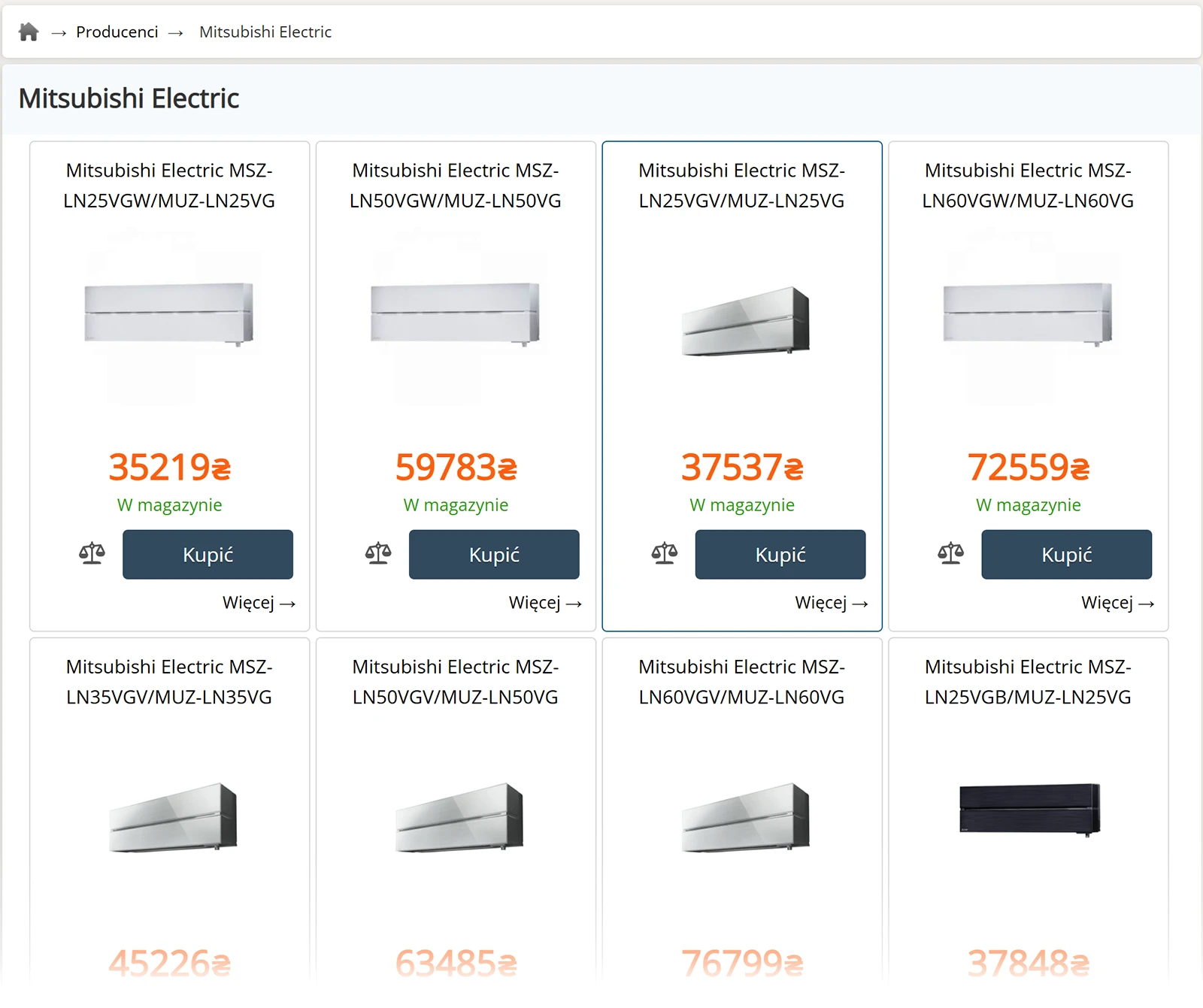Click MSZ-LN60VGV/MUZ-LN60VG product title
This screenshot has height=1008, width=1203.
[741, 682]
